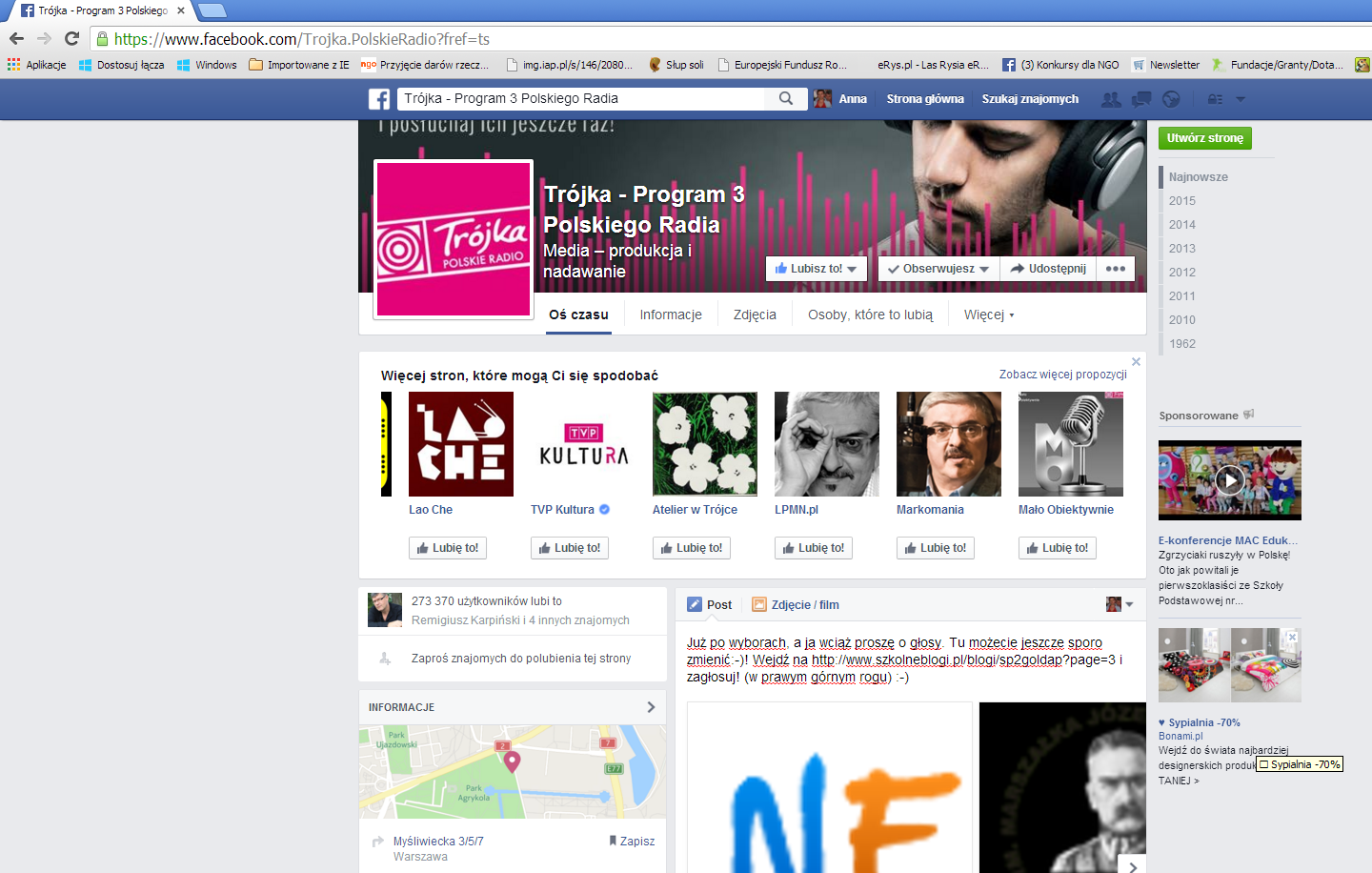Click the Facebook logo in blue bar

pos(379,99)
